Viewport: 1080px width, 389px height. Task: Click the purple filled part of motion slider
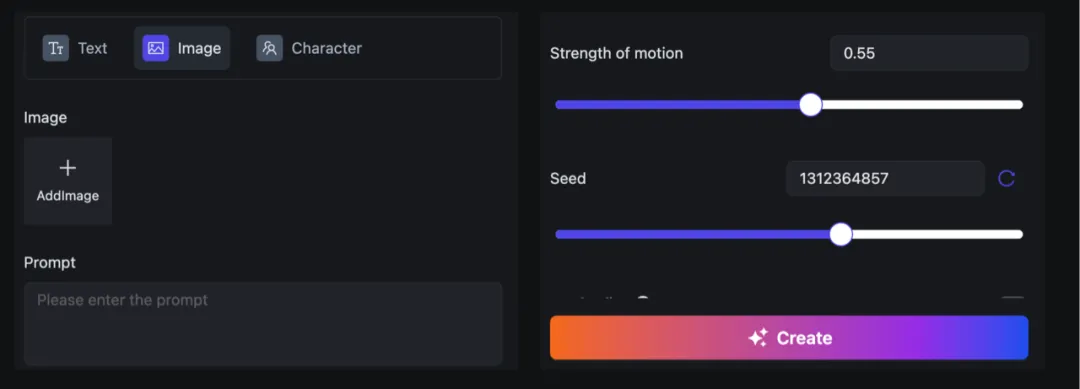coord(678,105)
